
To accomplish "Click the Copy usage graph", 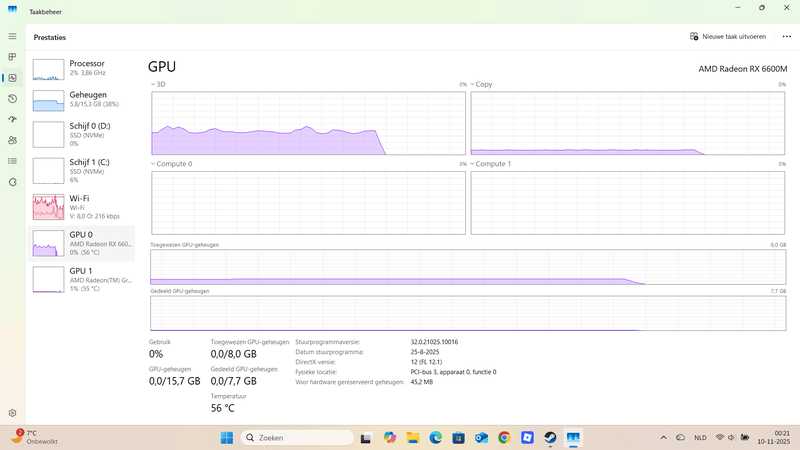I will point(628,123).
